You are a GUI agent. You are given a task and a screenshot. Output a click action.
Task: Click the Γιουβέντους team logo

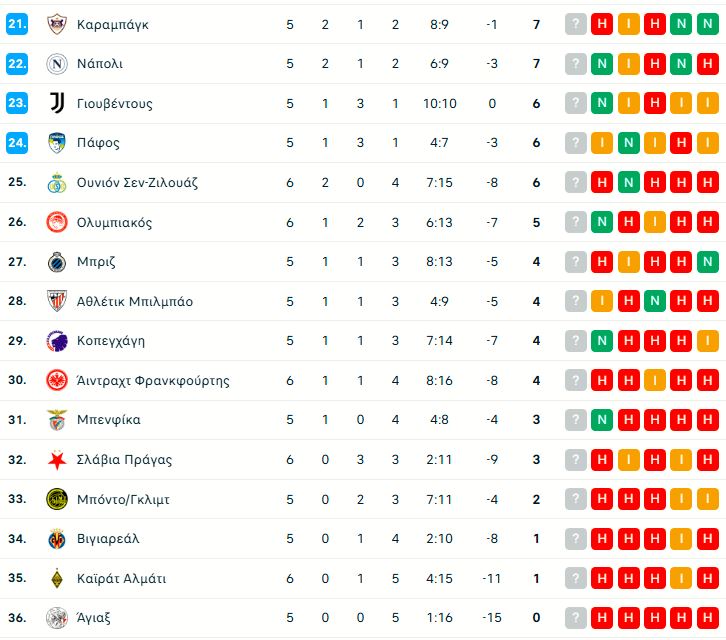[57, 103]
